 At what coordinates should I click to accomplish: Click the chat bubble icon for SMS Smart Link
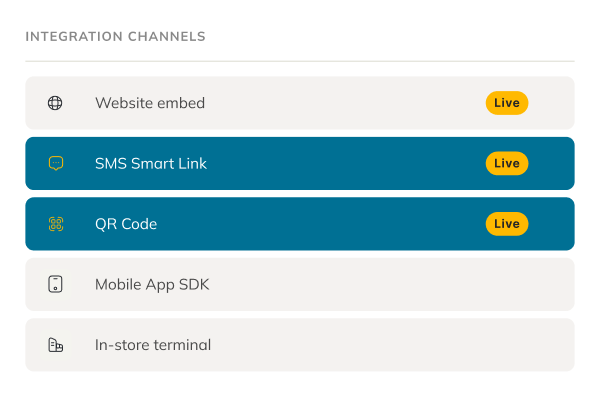pyautogui.click(x=56, y=163)
